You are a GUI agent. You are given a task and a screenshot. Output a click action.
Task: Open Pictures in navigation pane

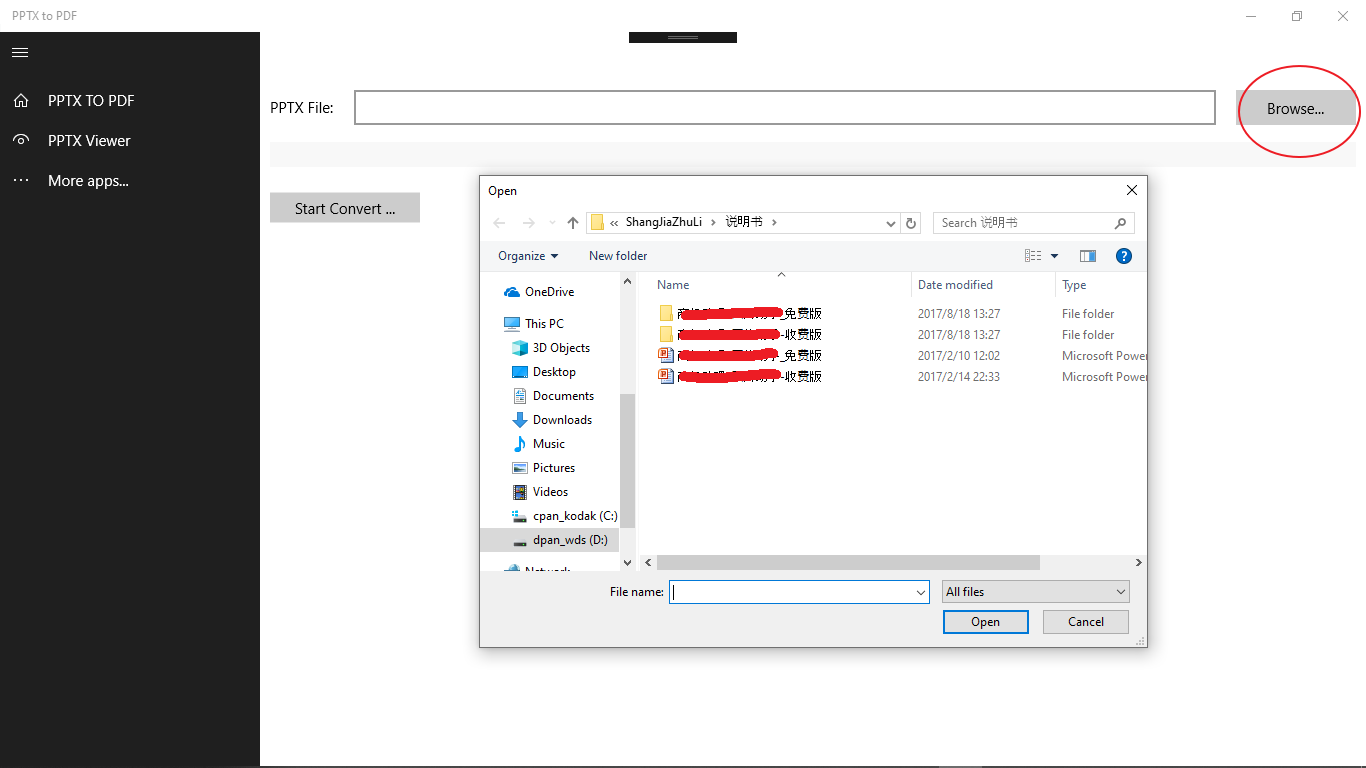[x=544, y=468]
